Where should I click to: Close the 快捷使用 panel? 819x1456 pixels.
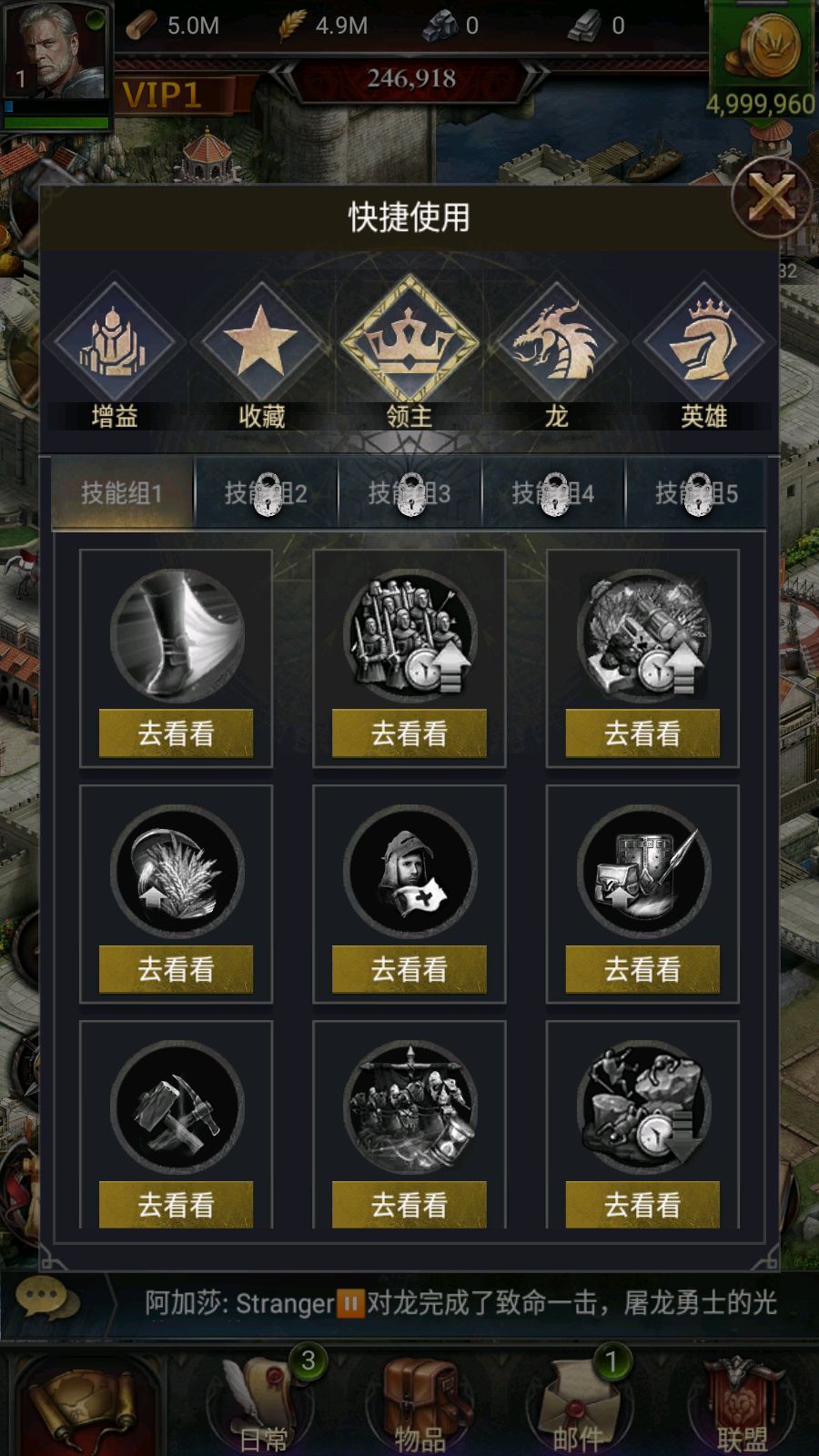click(x=771, y=197)
